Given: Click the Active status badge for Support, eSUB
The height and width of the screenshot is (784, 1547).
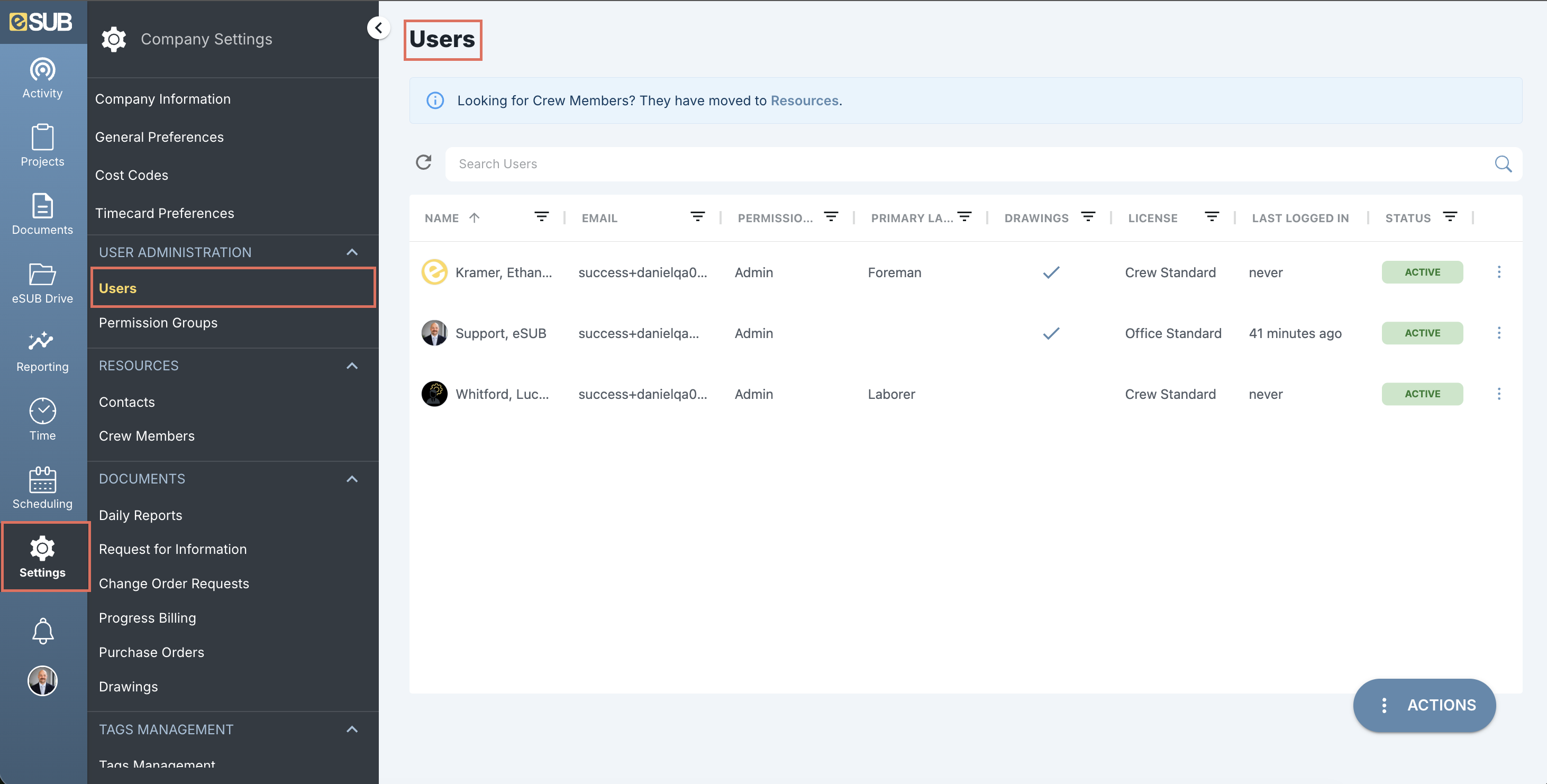Looking at the screenshot, I should click(1422, 333).
